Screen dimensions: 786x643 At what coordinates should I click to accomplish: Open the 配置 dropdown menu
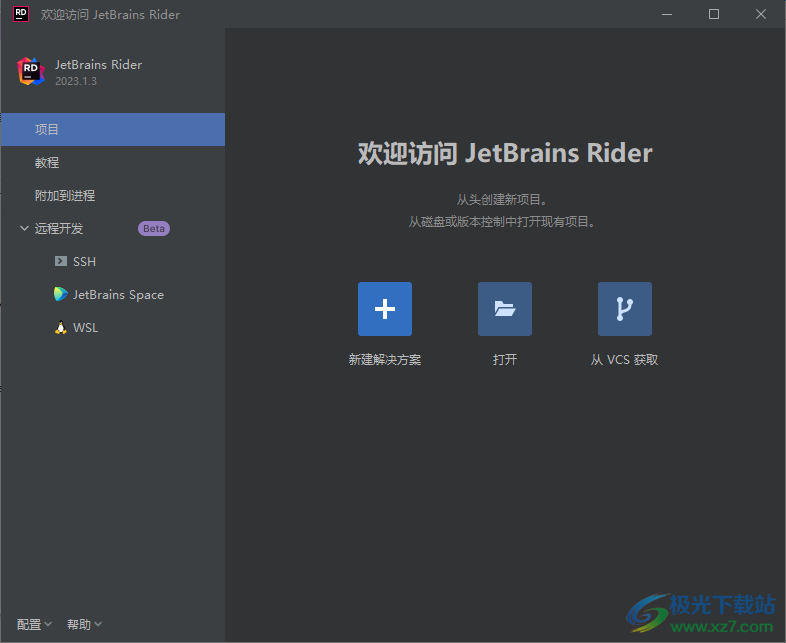point(34,624)
